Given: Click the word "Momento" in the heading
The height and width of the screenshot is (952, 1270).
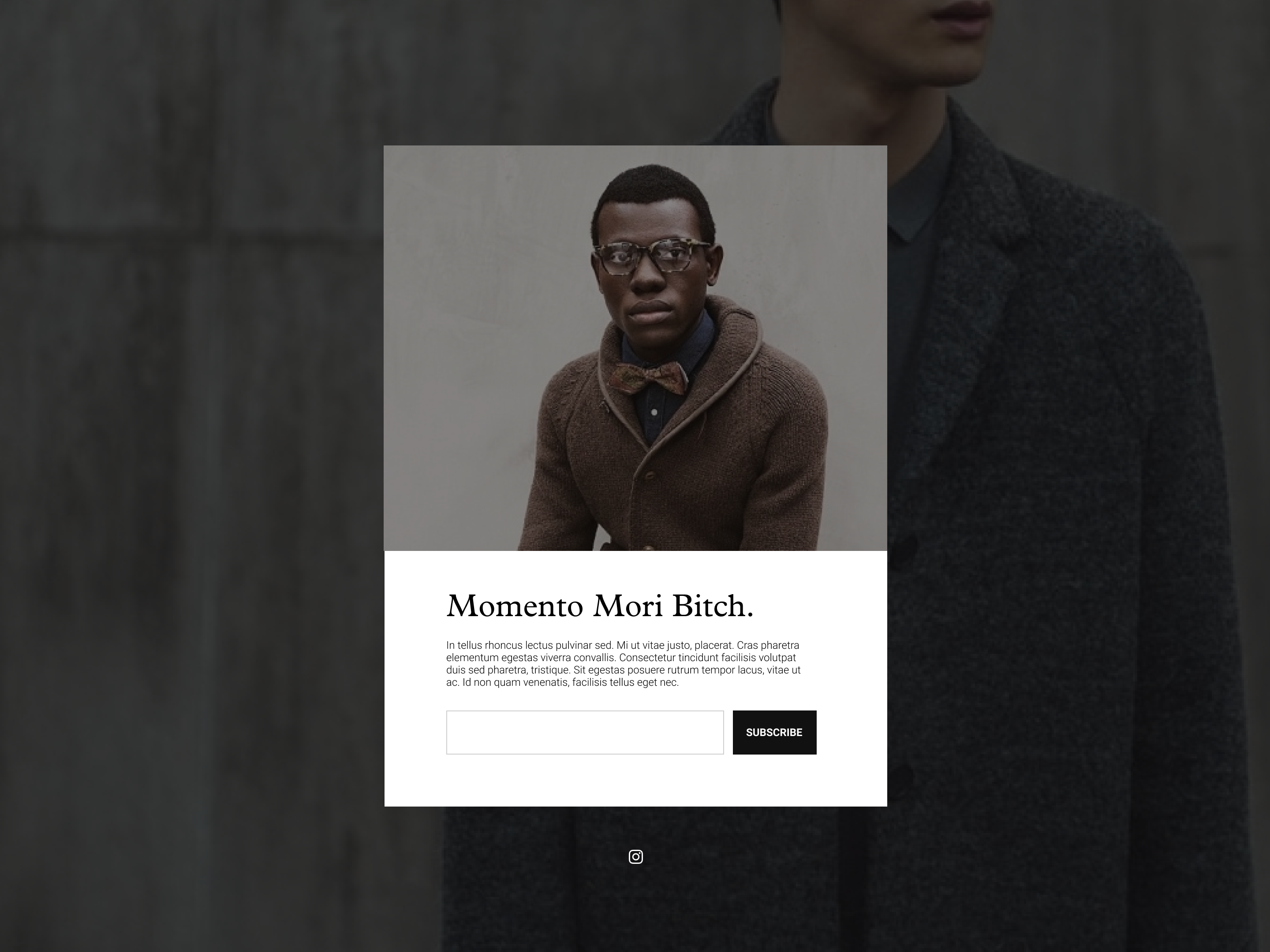Looking at the screenshot, I should click(515, 606).
